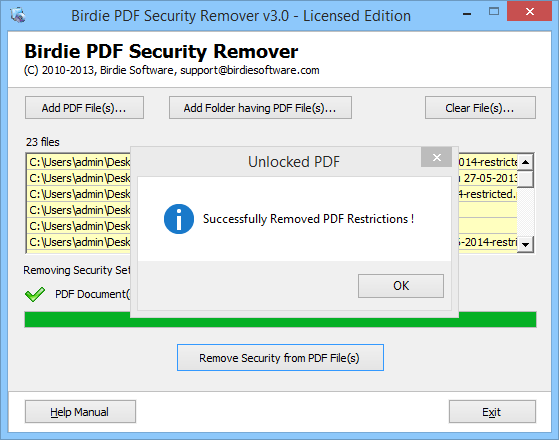Viewport: 559px width, 440px height.
Task: Exit the application
Action: [492, 412]
